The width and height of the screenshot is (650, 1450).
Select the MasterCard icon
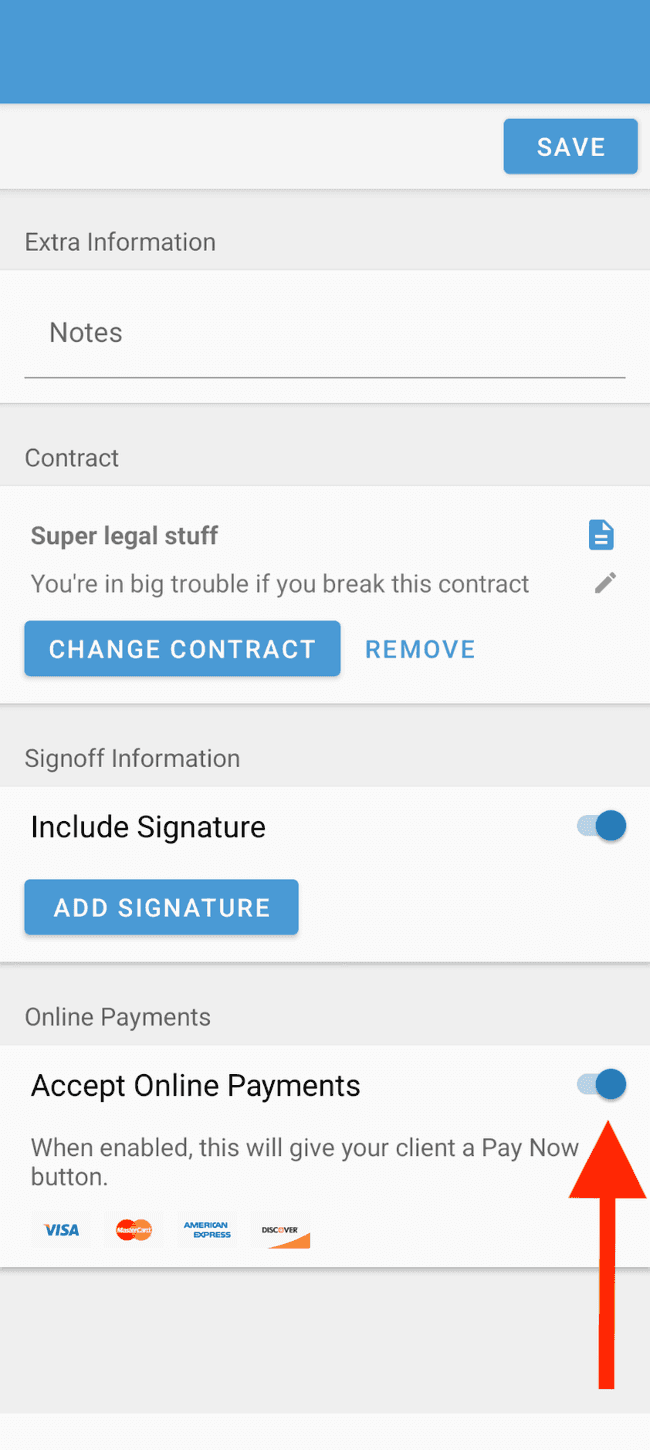coord(134,1230)
